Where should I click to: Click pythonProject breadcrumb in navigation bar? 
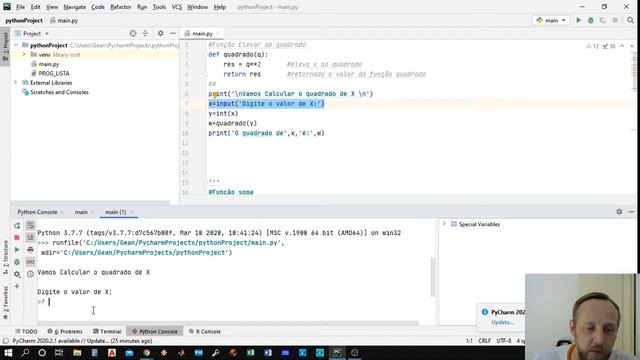pyautogui.click(x=24, y=20)
